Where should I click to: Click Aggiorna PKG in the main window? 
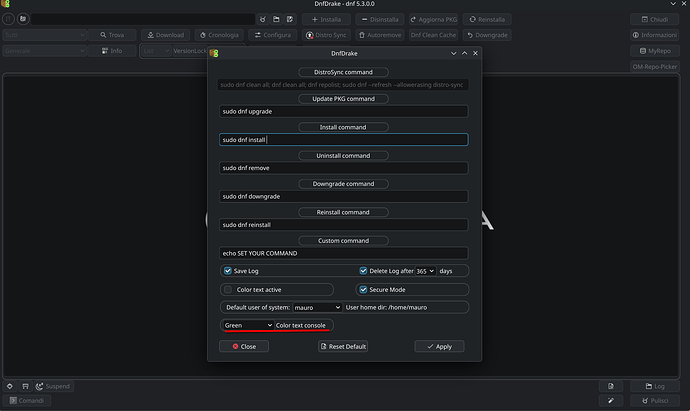coord(433,19)
